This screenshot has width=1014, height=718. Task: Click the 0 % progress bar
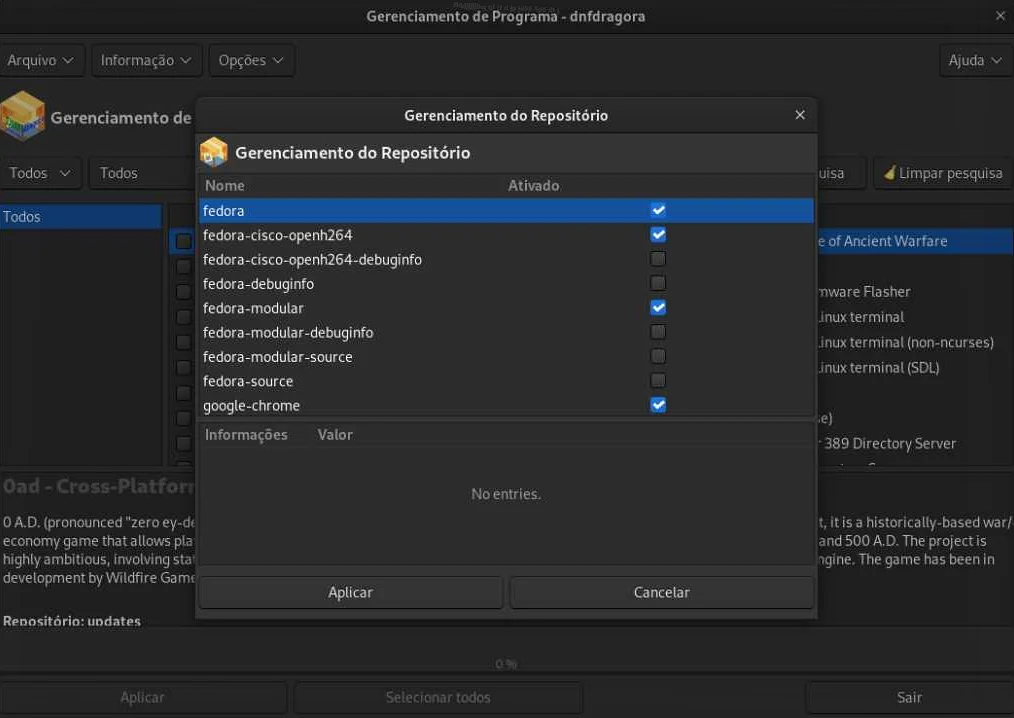[506, 664]
